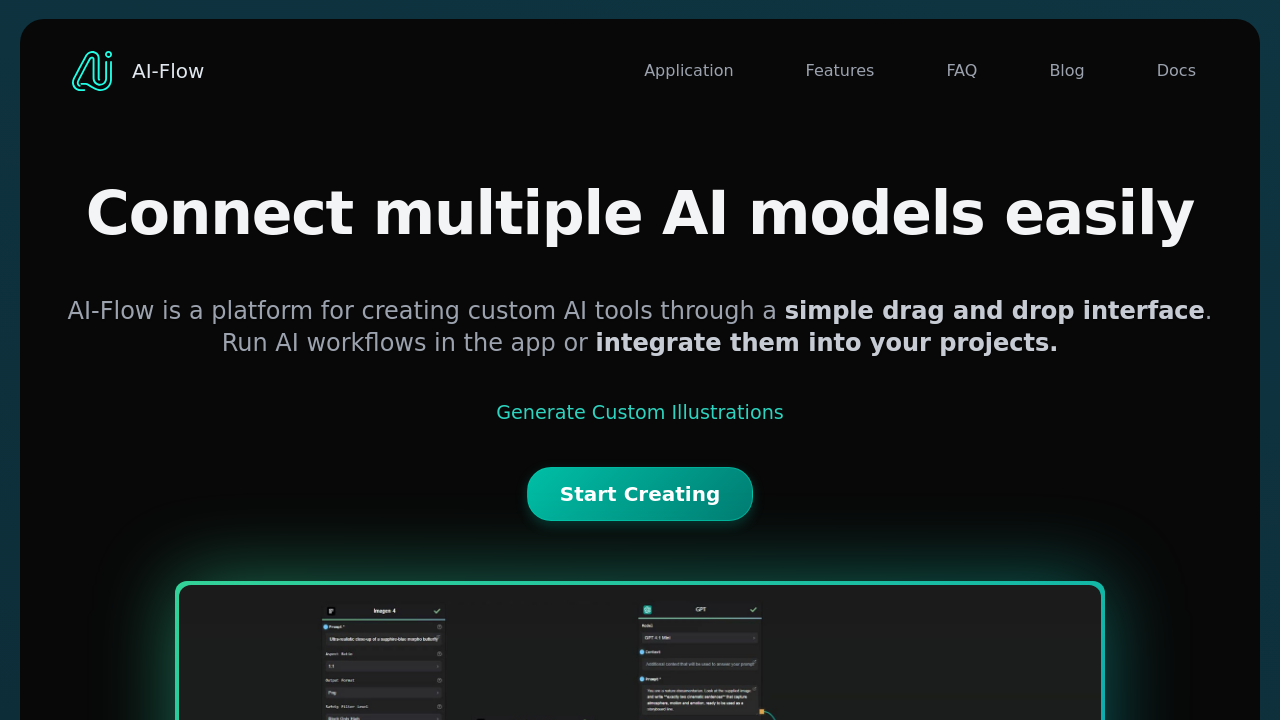
Task: Click the blue Context handle on the GPT node
Action: 642,652
